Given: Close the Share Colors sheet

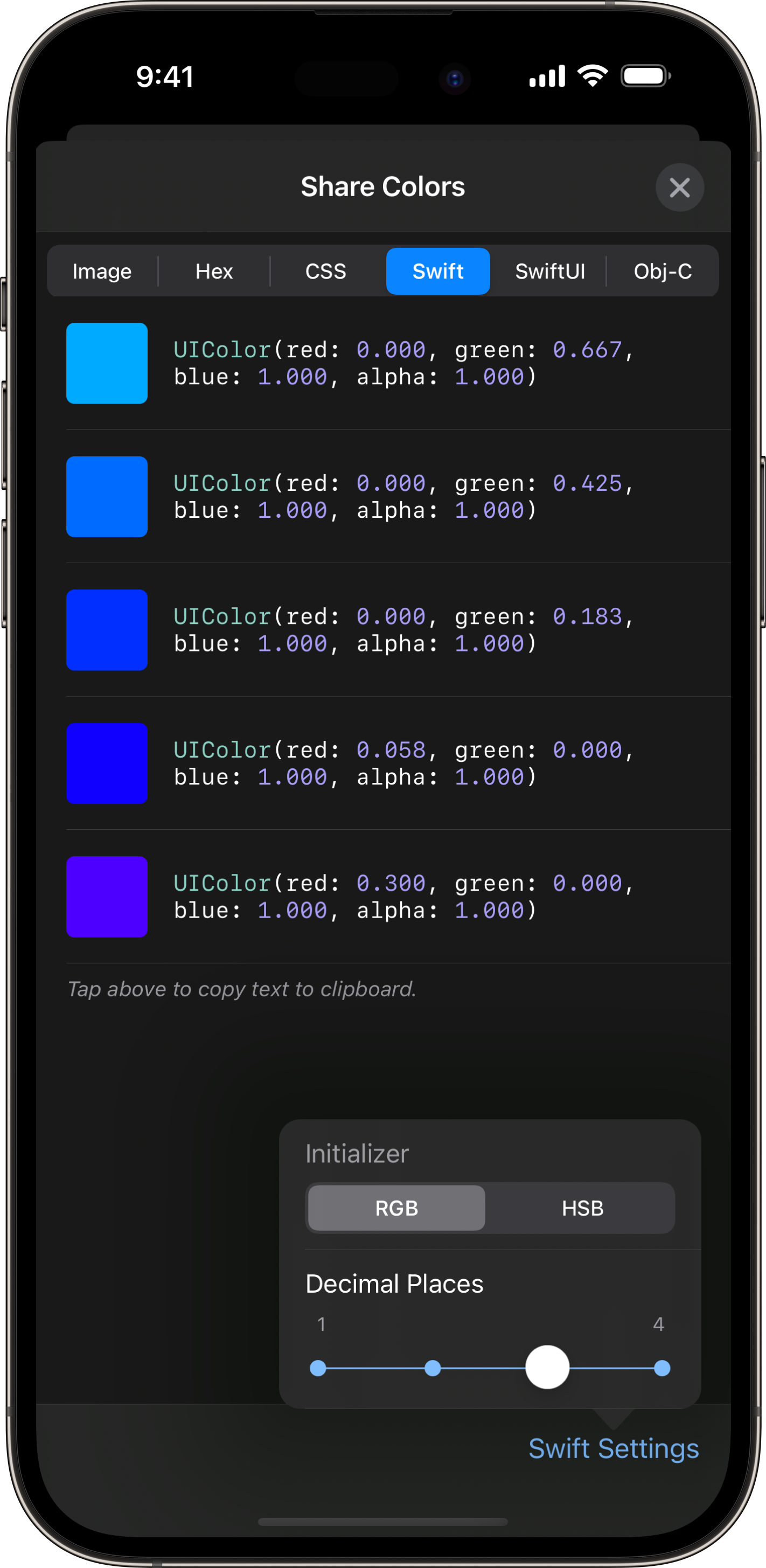Looking at the screenshot, I should [x=679, y=188].
